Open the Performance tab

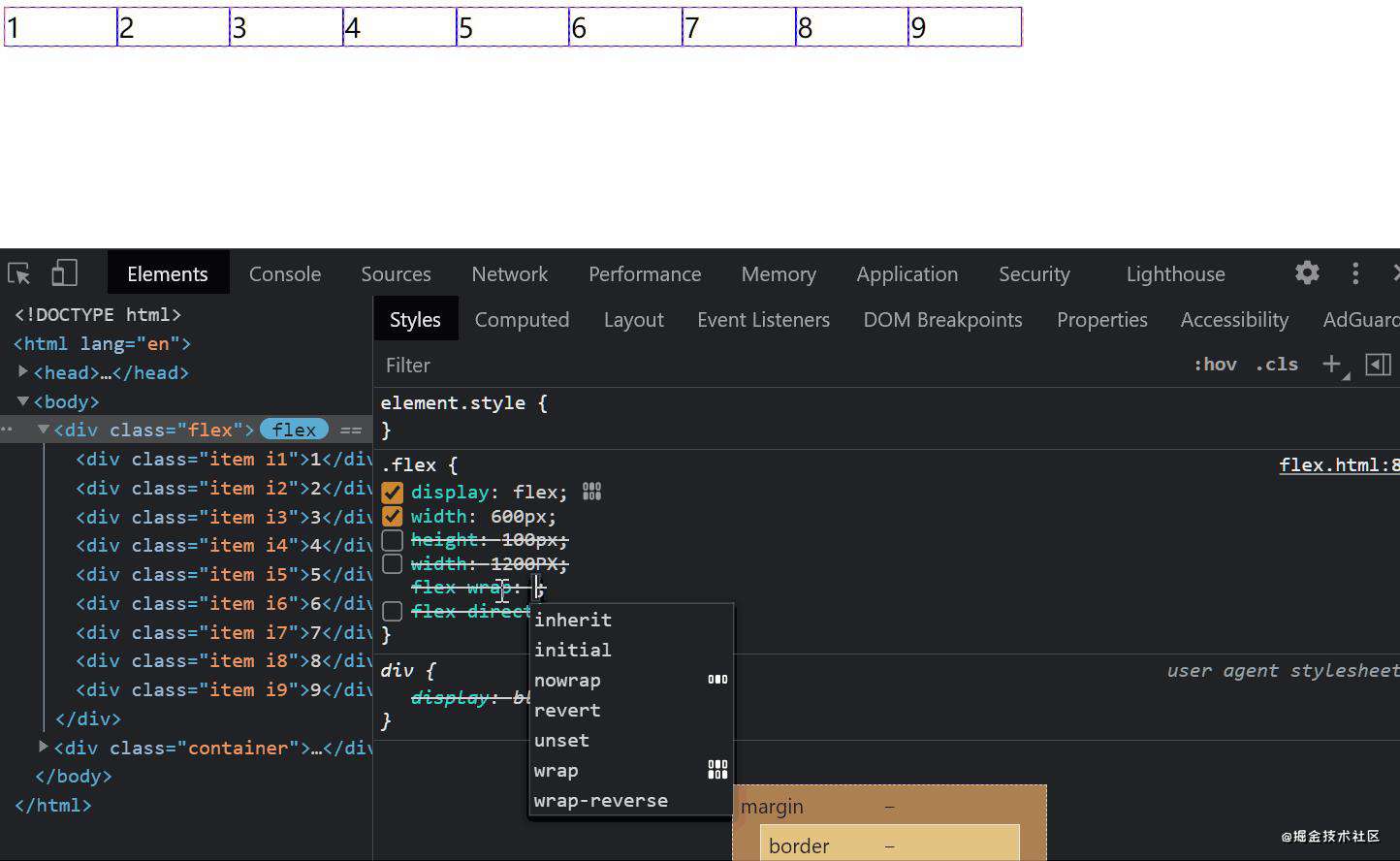point(645,273)
